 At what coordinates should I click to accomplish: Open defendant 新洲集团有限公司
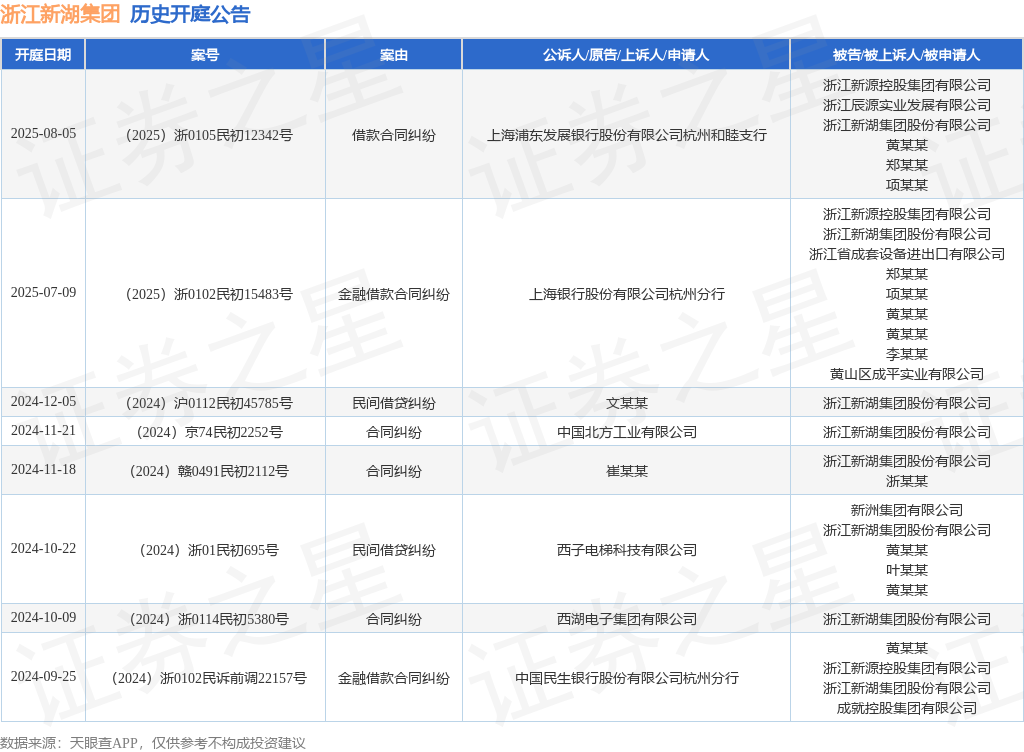click(906, 510)
